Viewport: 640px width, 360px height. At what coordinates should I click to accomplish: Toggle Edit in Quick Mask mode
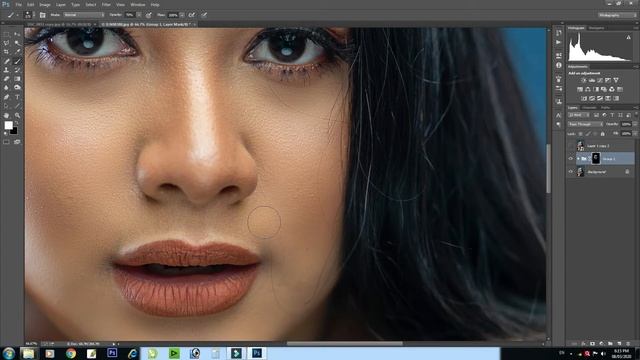click(x=6, y=142)
